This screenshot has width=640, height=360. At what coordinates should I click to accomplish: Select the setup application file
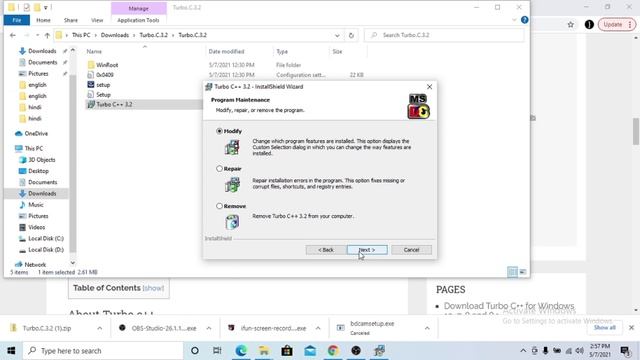point(103,85)
